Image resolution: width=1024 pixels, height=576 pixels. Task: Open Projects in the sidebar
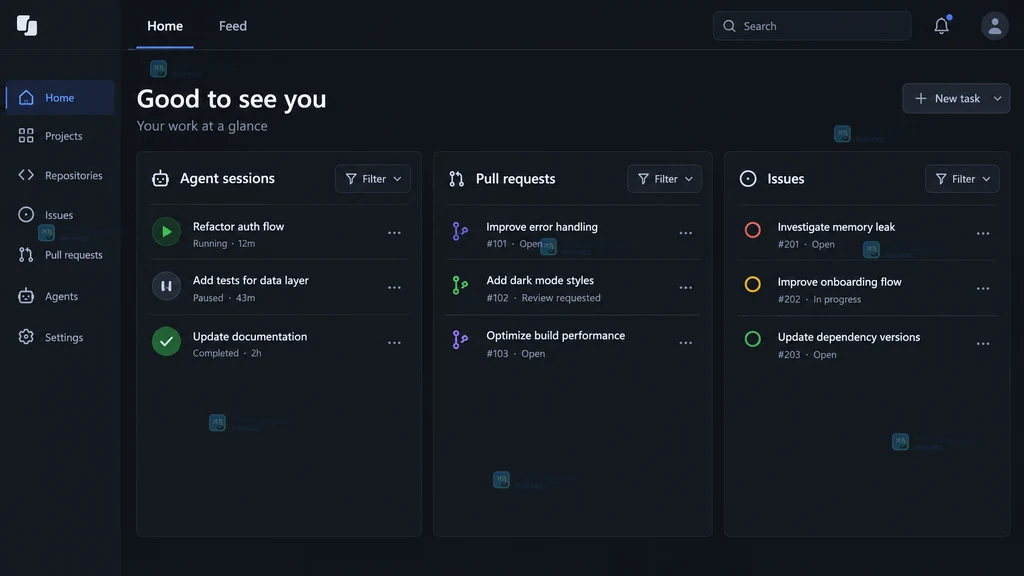pyautogui.click(x=60, y=136)
